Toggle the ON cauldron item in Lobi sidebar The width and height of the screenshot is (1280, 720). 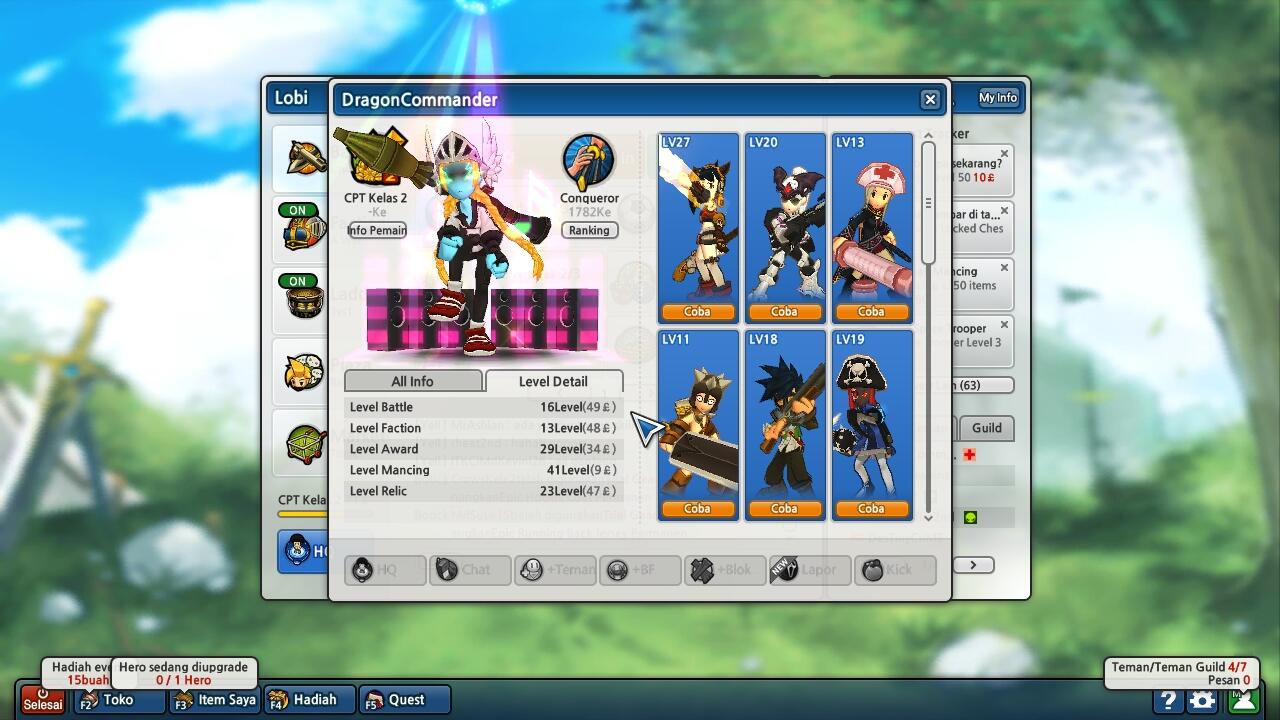(x=304, y=297)
